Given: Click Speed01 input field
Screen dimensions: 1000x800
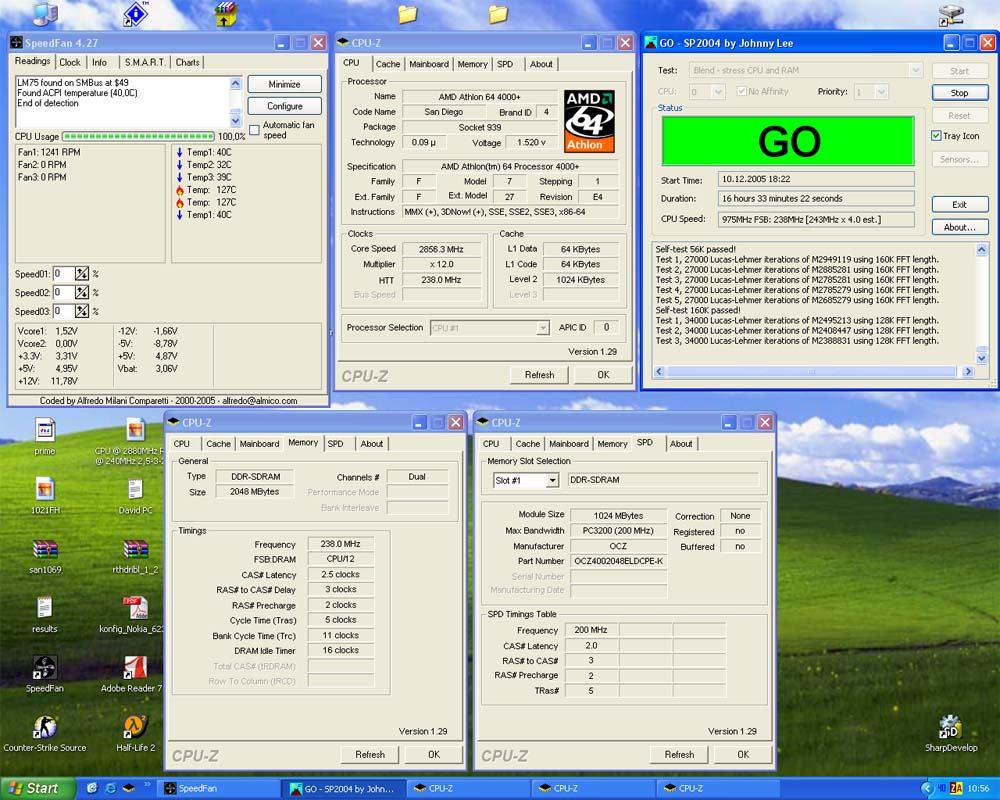Looking at the screenshot, I should (63, 274).
